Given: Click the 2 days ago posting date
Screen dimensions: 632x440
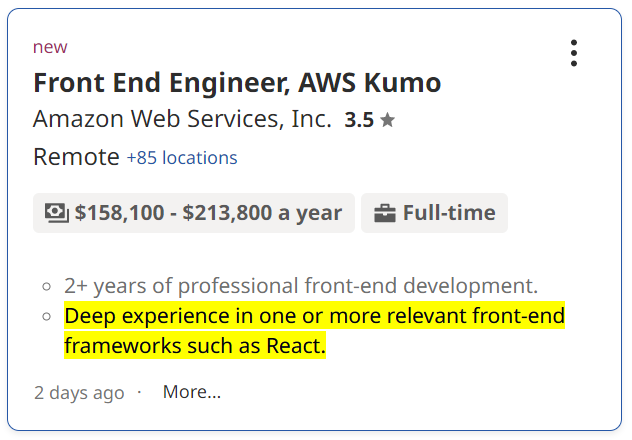Looking at the screenshot, I should tap(79, 392).
